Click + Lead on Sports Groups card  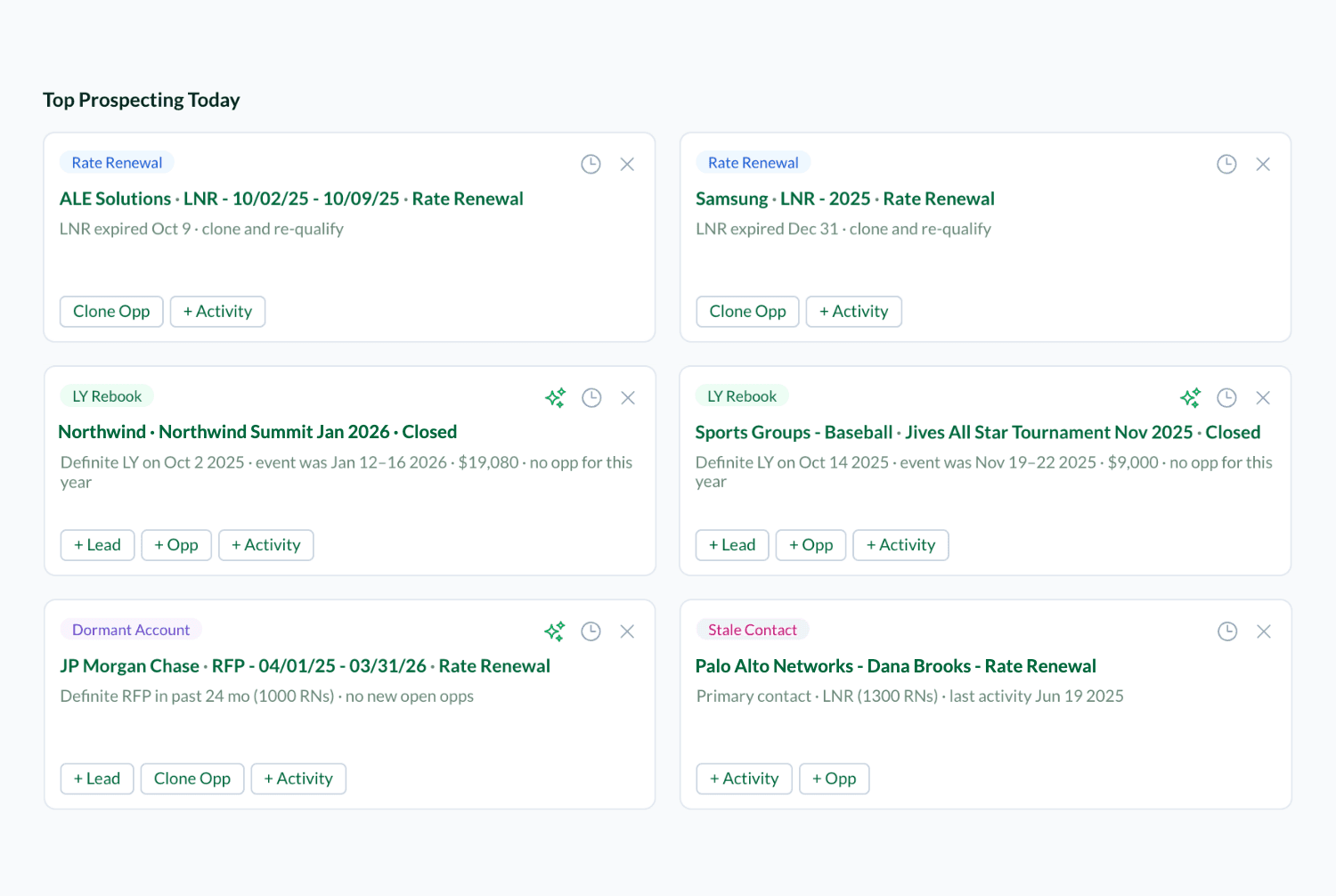point(732,545)
